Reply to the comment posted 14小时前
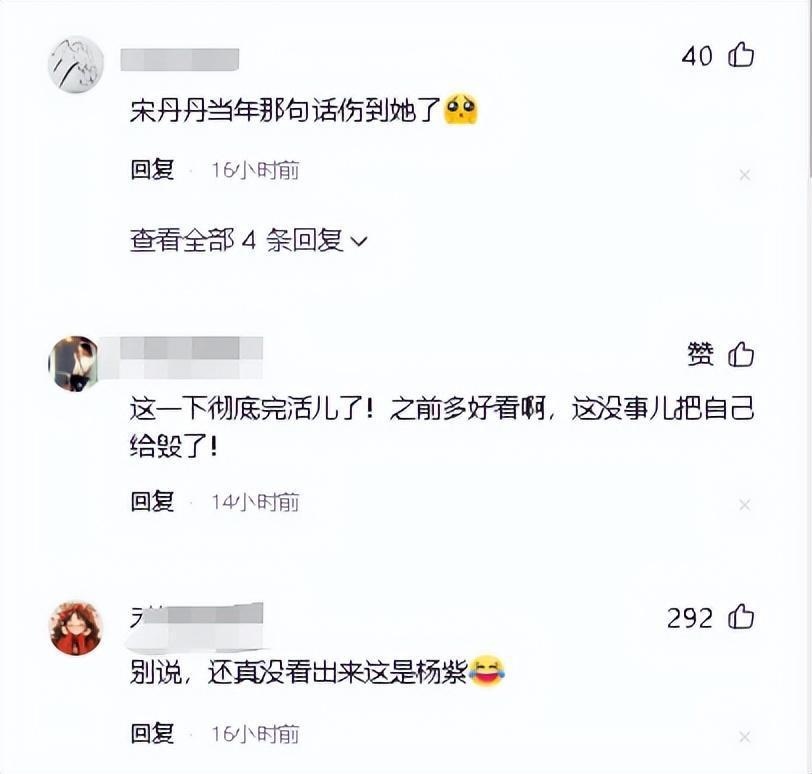Screen dimensions: 812x774 (x=152, y=502)
